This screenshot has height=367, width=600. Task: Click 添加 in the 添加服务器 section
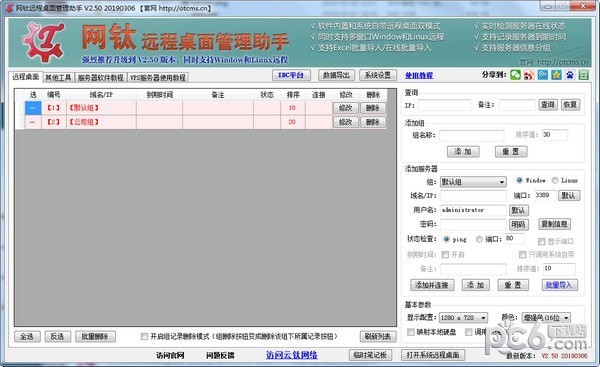click(x=476, y=285)
